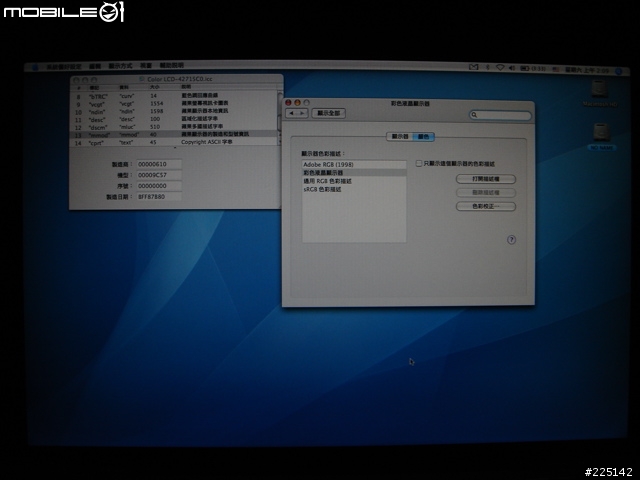
Task: Close the 彩色液晶顯示器 preferences window
Action: coord(288,102)
